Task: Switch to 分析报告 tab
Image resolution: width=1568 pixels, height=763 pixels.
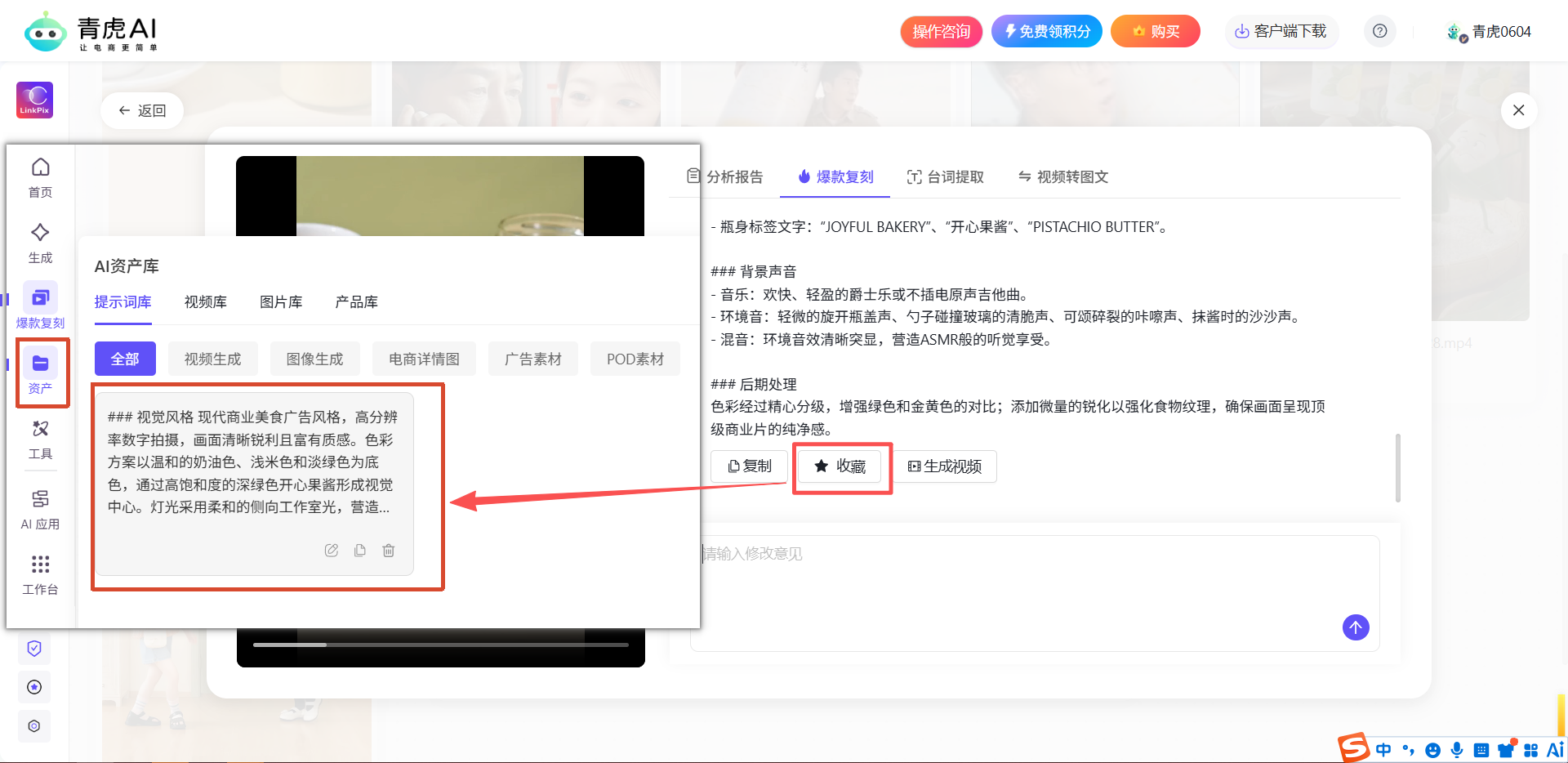Action: click(x=725, y=176)
